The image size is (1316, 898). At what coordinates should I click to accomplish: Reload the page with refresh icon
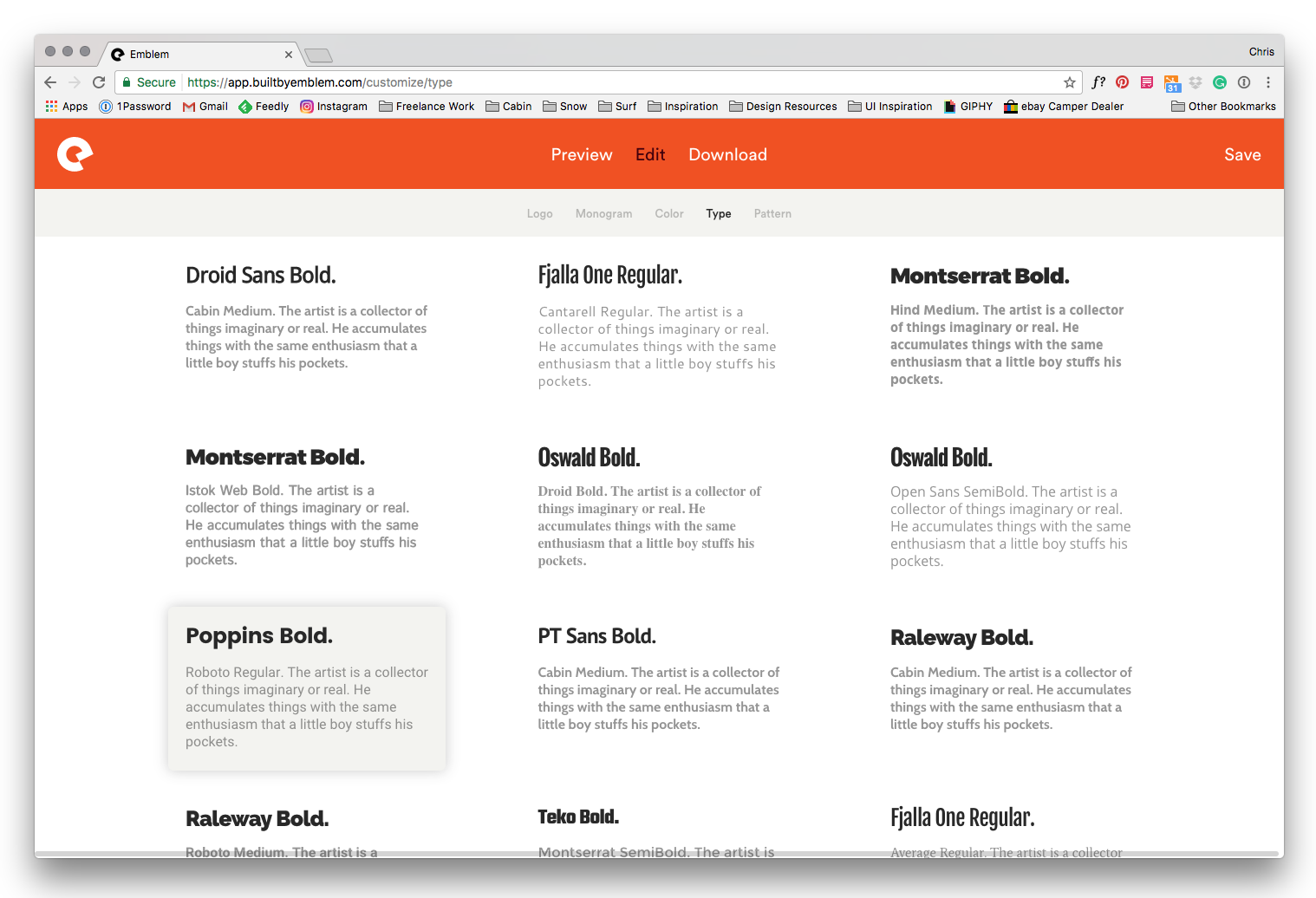tap(99, 82)
